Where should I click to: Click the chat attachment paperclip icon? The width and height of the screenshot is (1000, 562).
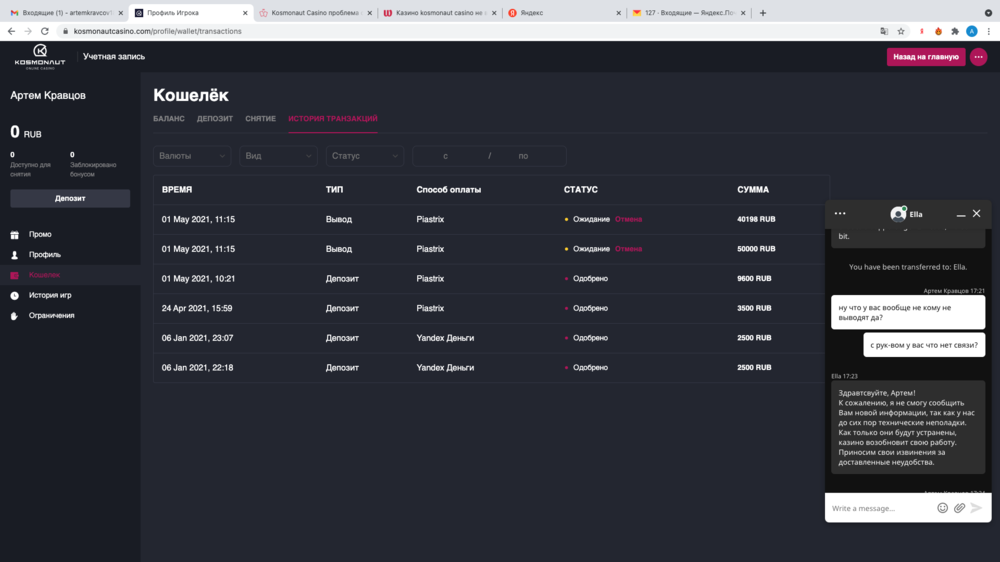(959, 508)
